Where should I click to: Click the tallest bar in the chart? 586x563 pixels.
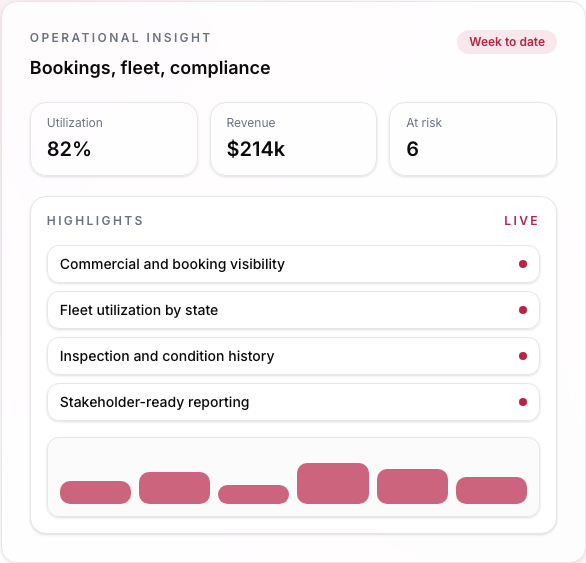tap(333, 483)
